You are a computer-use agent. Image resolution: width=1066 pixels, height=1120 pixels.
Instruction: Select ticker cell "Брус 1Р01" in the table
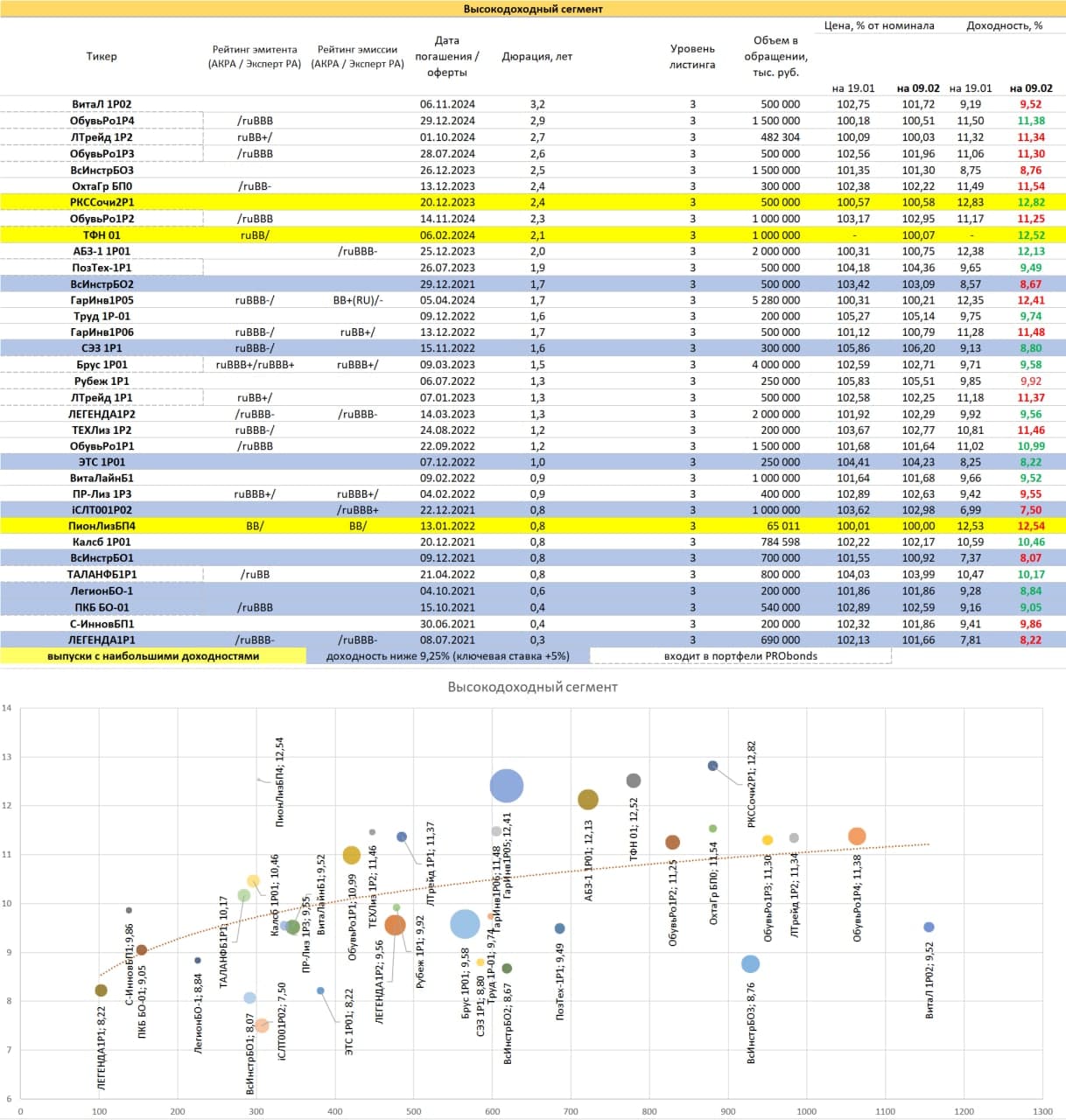(x=102, y=365)
